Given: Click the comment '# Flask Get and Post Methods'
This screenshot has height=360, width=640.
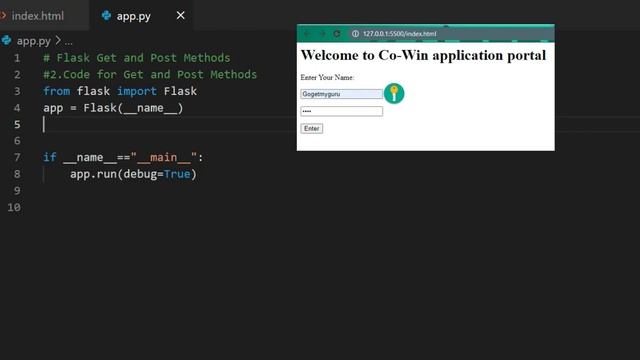Looking at the screenshot, I should tap(137, 58).
